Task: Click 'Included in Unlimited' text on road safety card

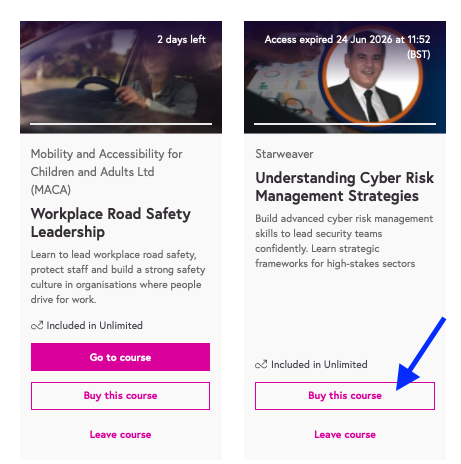Action: pyautogui.click(x=94, y=325)
